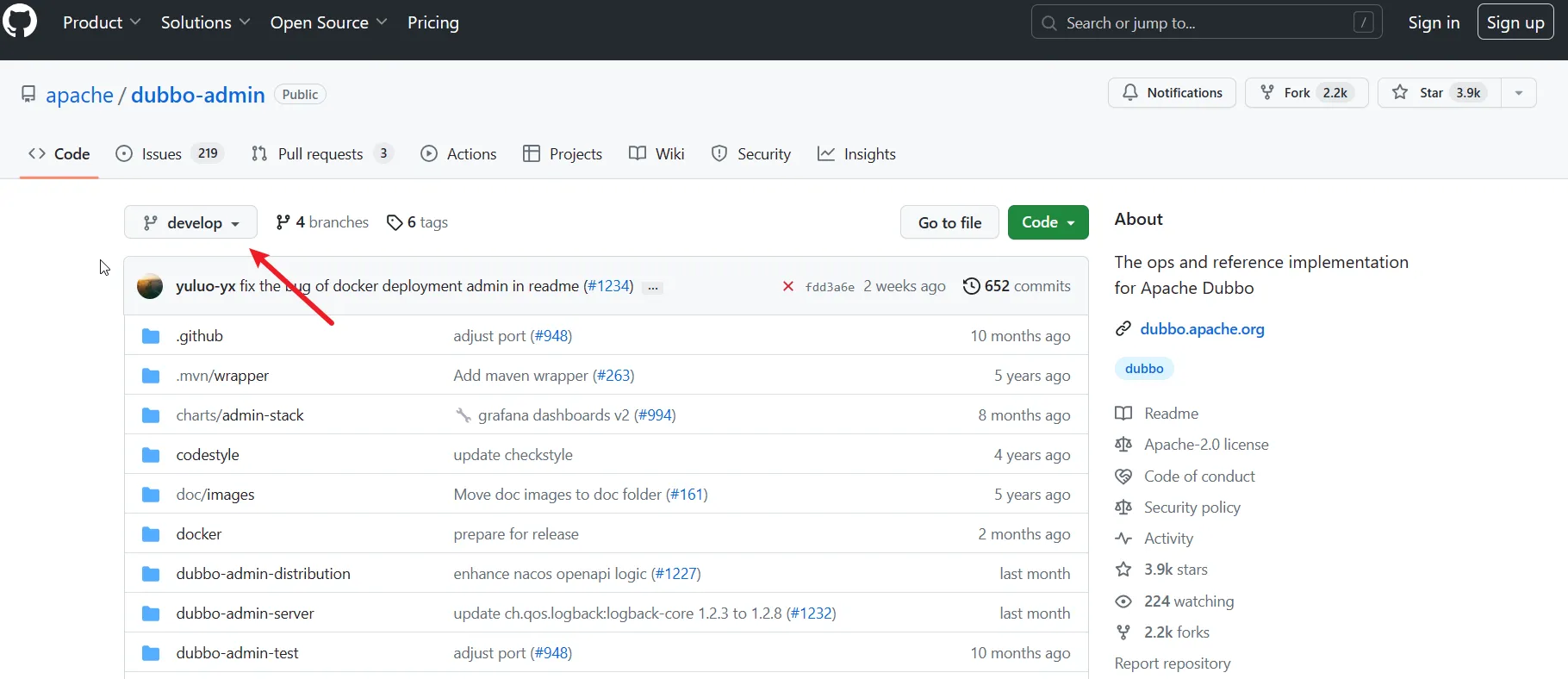The width and height of the screenshot is (1568, 679).
Task: Open the dubbo-admin-distribution folder
Action: pos(263,574)
